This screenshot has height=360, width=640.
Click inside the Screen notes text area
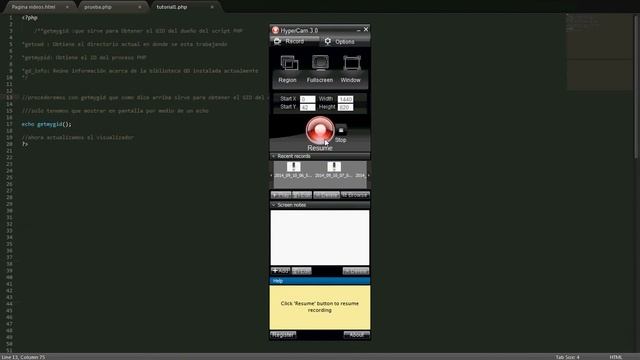pos(320,238)
